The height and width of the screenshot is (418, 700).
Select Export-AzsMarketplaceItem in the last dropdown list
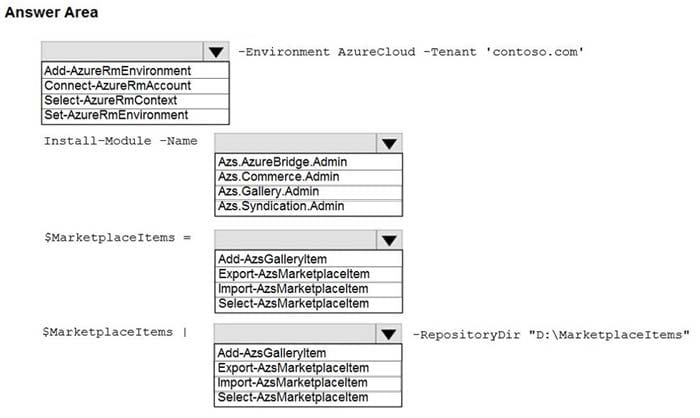tap(308, 368)
